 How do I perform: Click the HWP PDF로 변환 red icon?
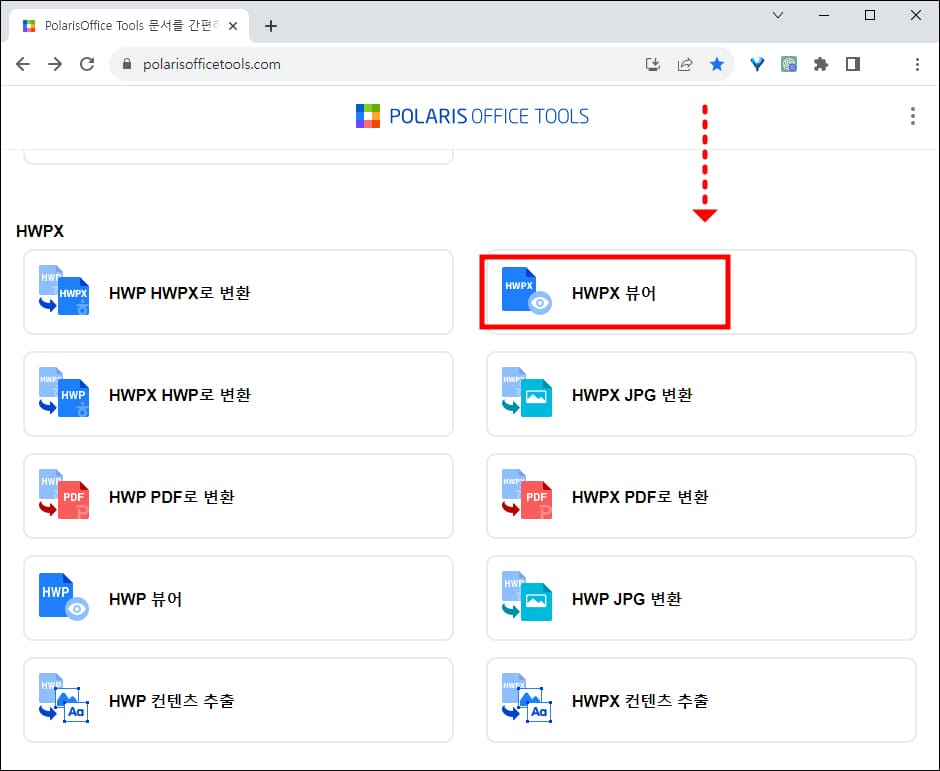64,494
